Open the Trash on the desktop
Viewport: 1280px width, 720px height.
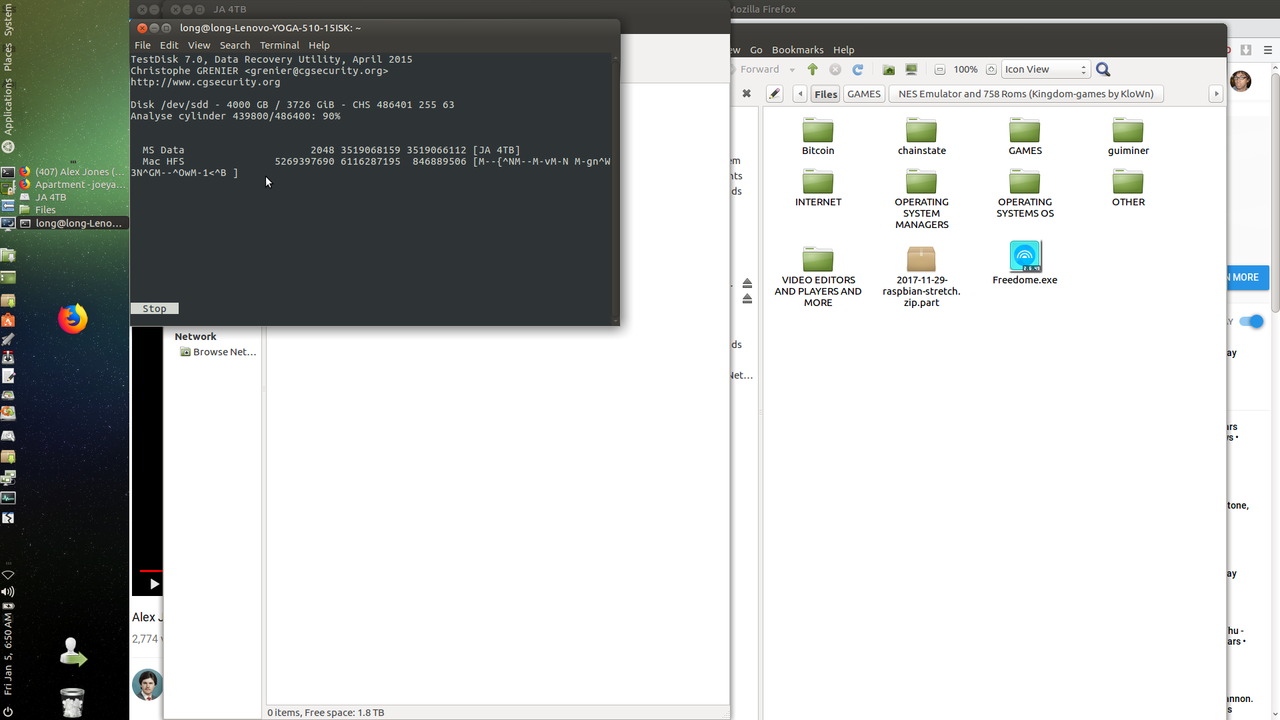tap(73, 702)
